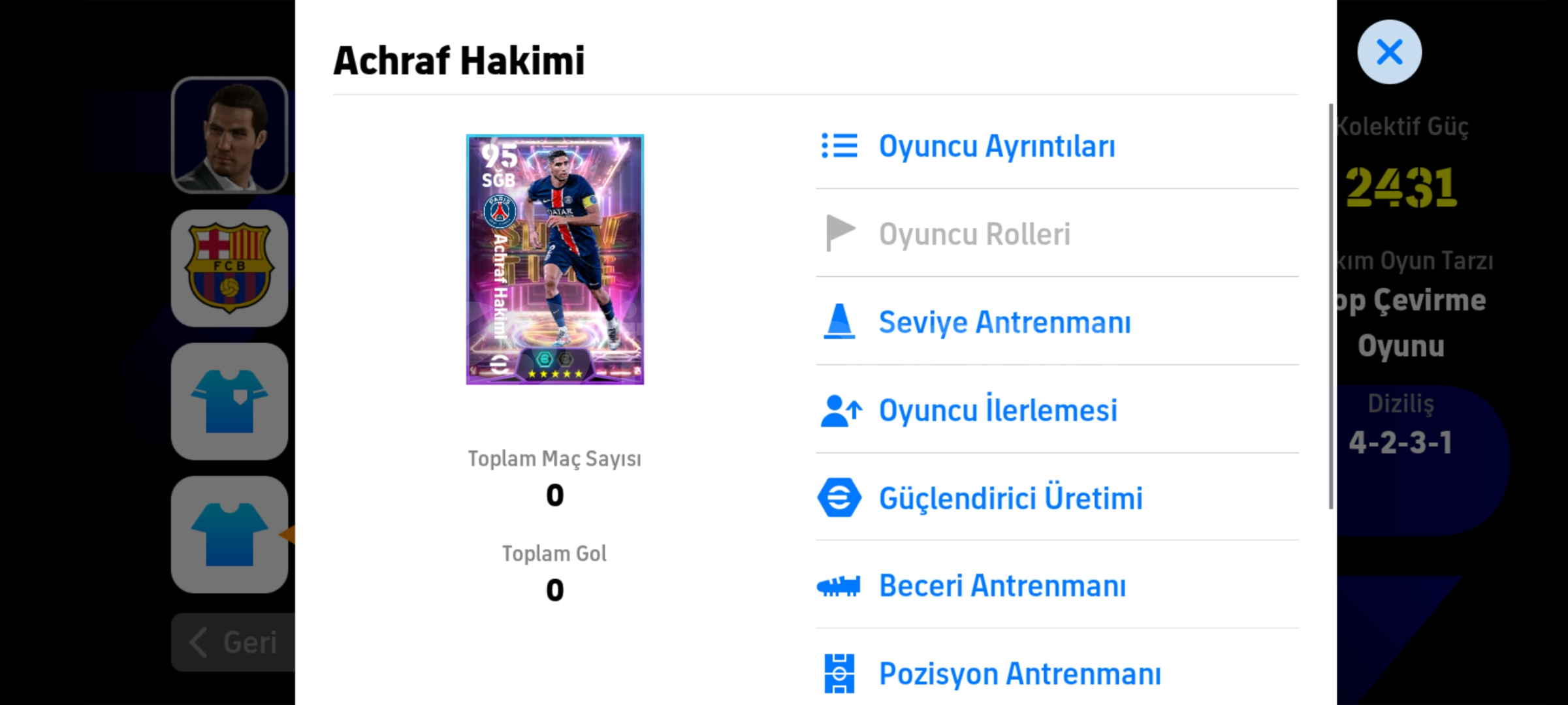The image size is (1568, 705).
Task: Open the Güçlendirici Üretimi hexagon icon
Action: (839, 497)
